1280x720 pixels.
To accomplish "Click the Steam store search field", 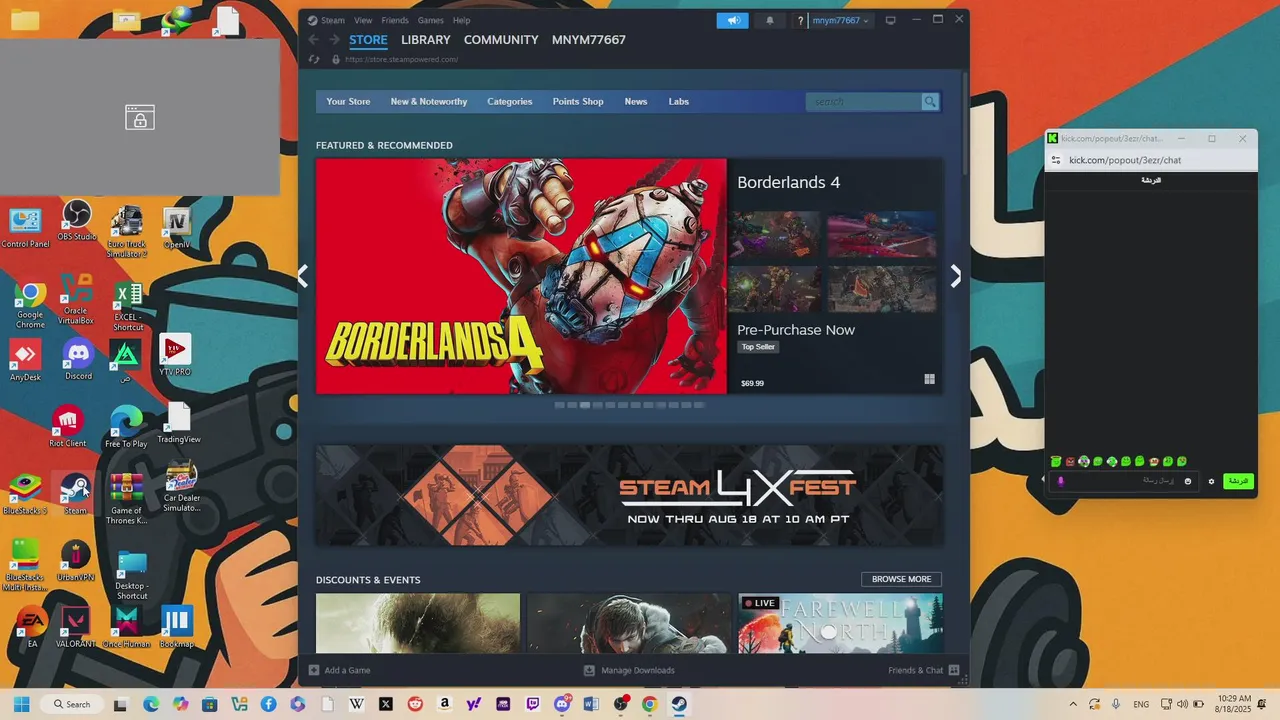I will click(x=863, y=101).
